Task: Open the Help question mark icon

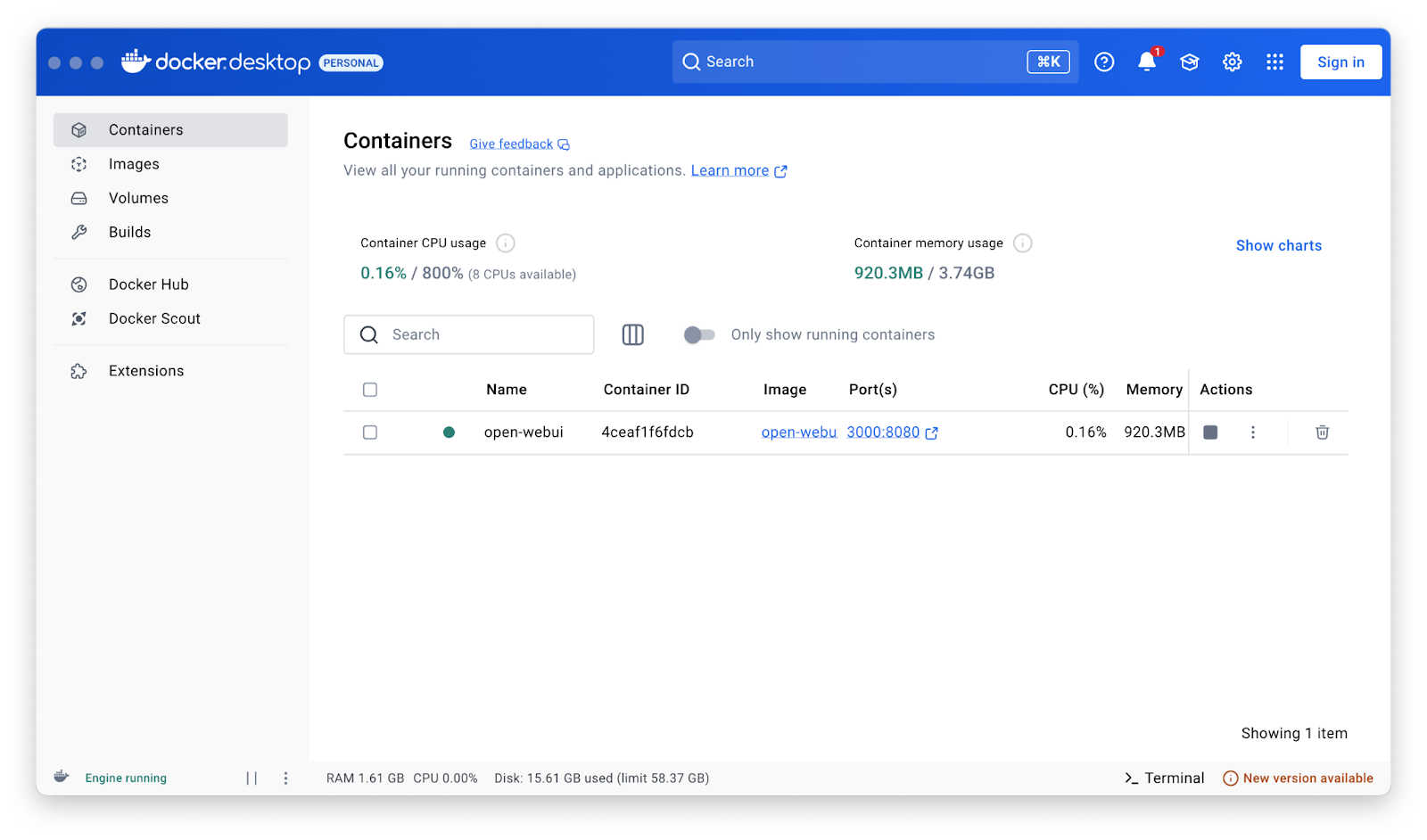Action: 1104,62
